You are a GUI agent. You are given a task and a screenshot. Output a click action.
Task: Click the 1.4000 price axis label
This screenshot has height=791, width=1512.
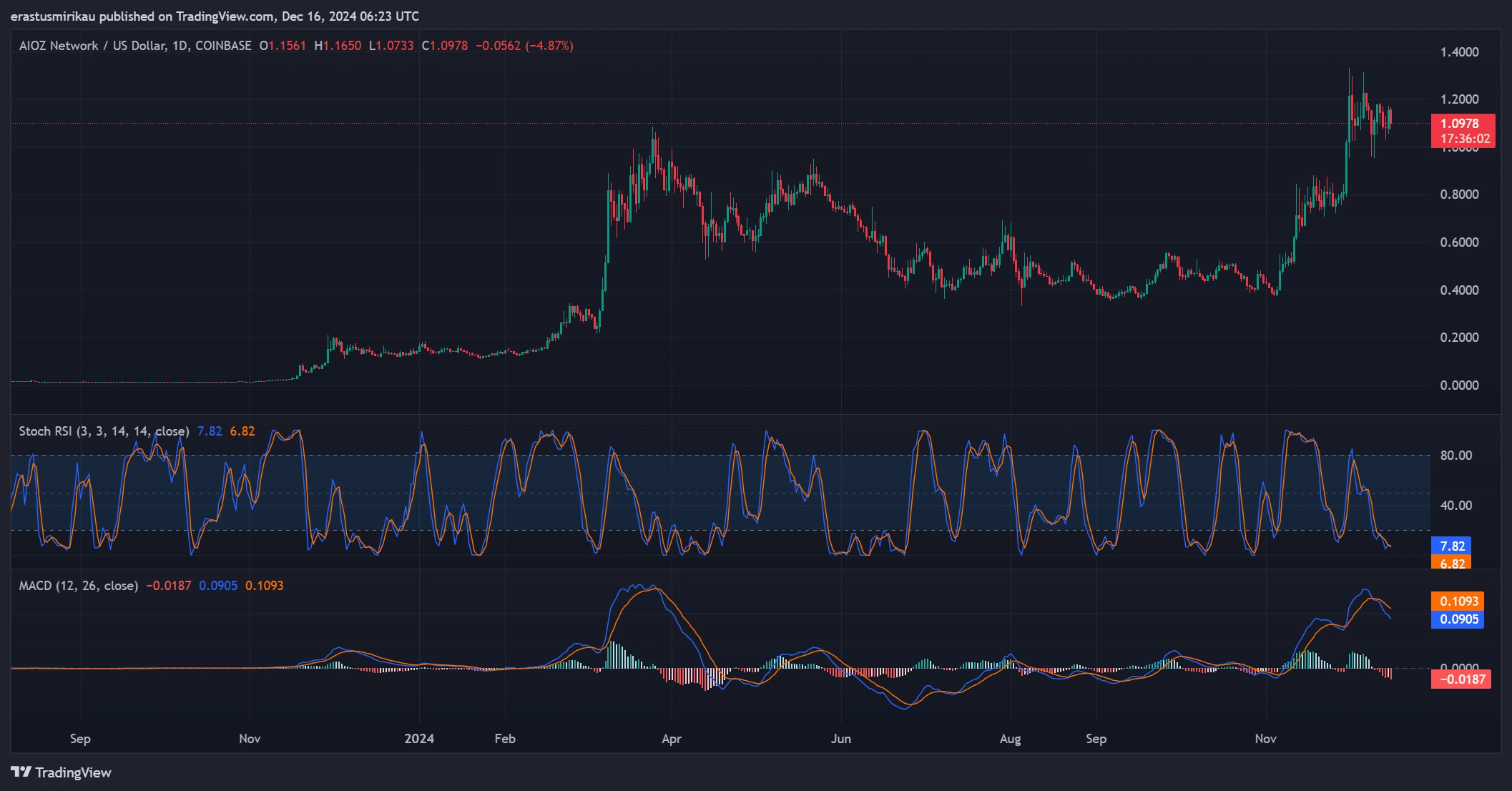1459,51
